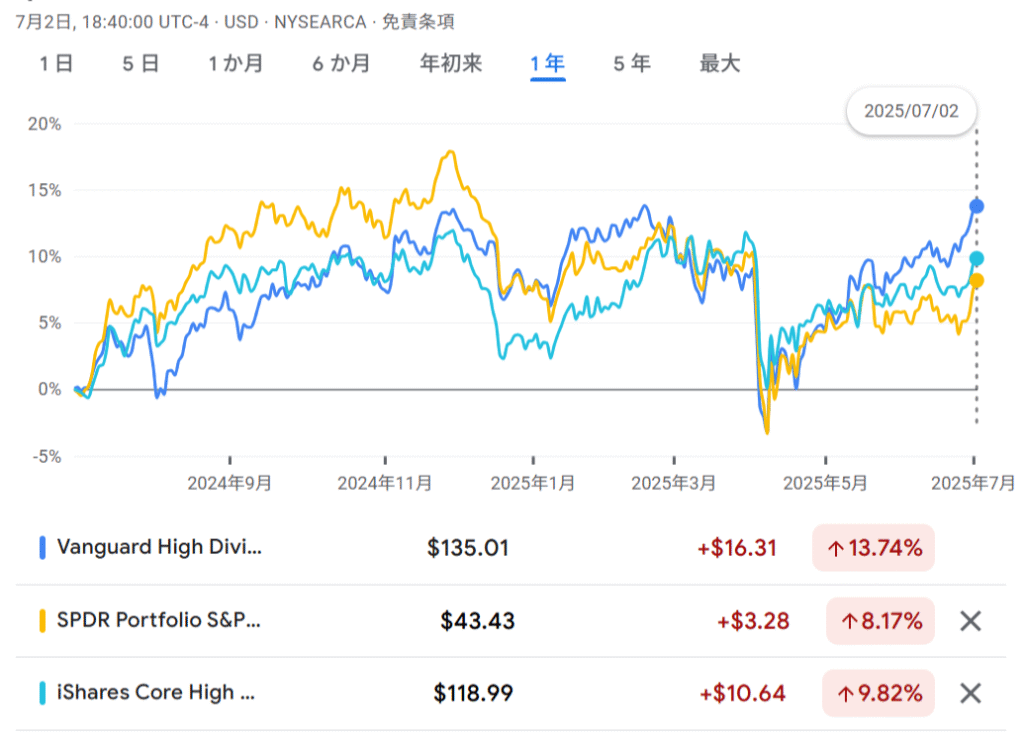Click the +$3.28 gain value
This screenshot has height=739, width=1024.
click(x=753, y=621)
